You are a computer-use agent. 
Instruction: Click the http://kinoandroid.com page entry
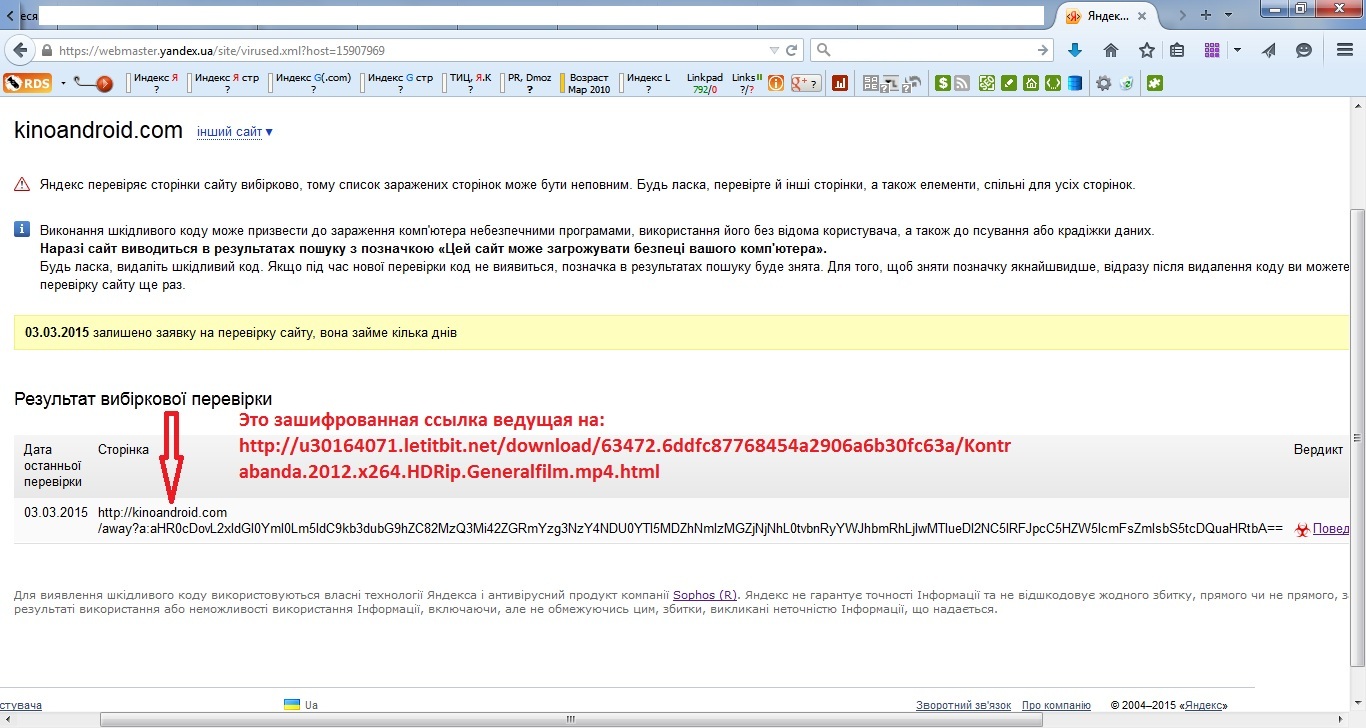pyautogui.click(x=162, y=513)
